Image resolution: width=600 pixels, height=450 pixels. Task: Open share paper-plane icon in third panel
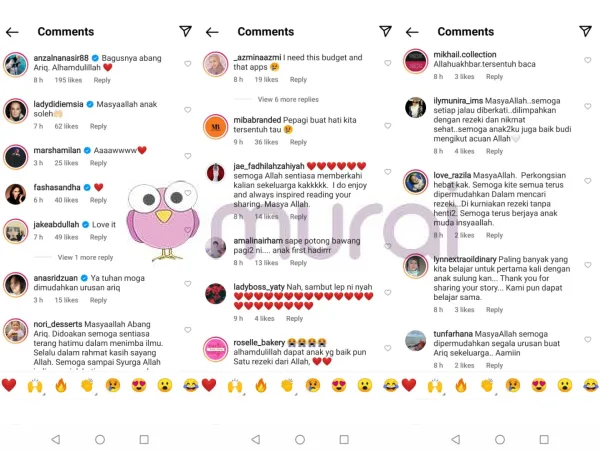(585, 31)
